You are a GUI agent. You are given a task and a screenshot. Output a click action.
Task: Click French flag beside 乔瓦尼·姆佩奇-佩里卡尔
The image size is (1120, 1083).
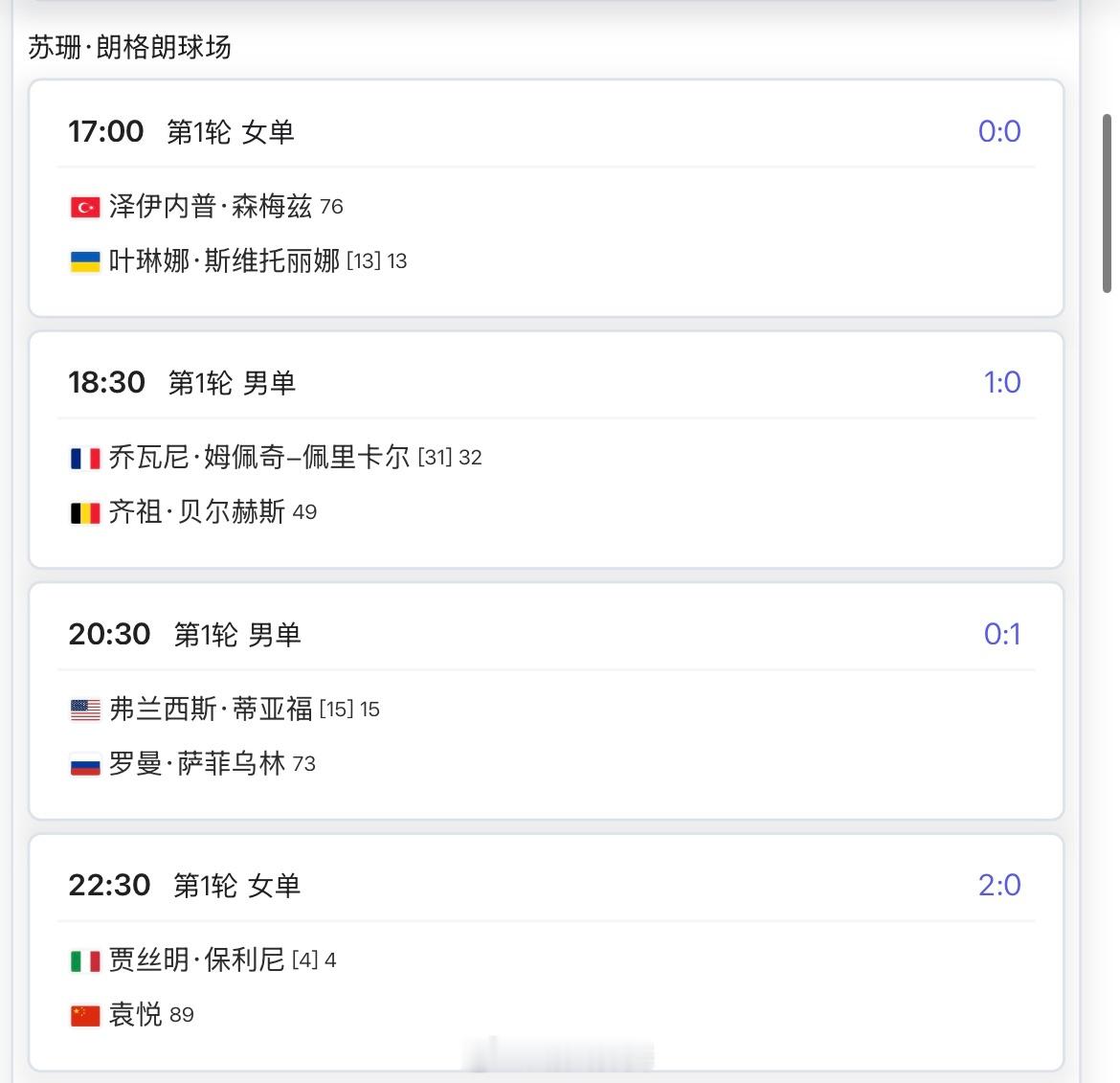coord(85,459)
